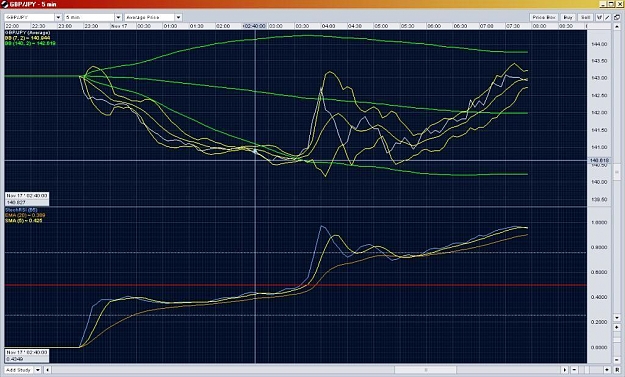Viewport: 625px width, 377px height.
Task: Click the price axis slider handle
Action: pyautogui.click(x=617, y=172)
